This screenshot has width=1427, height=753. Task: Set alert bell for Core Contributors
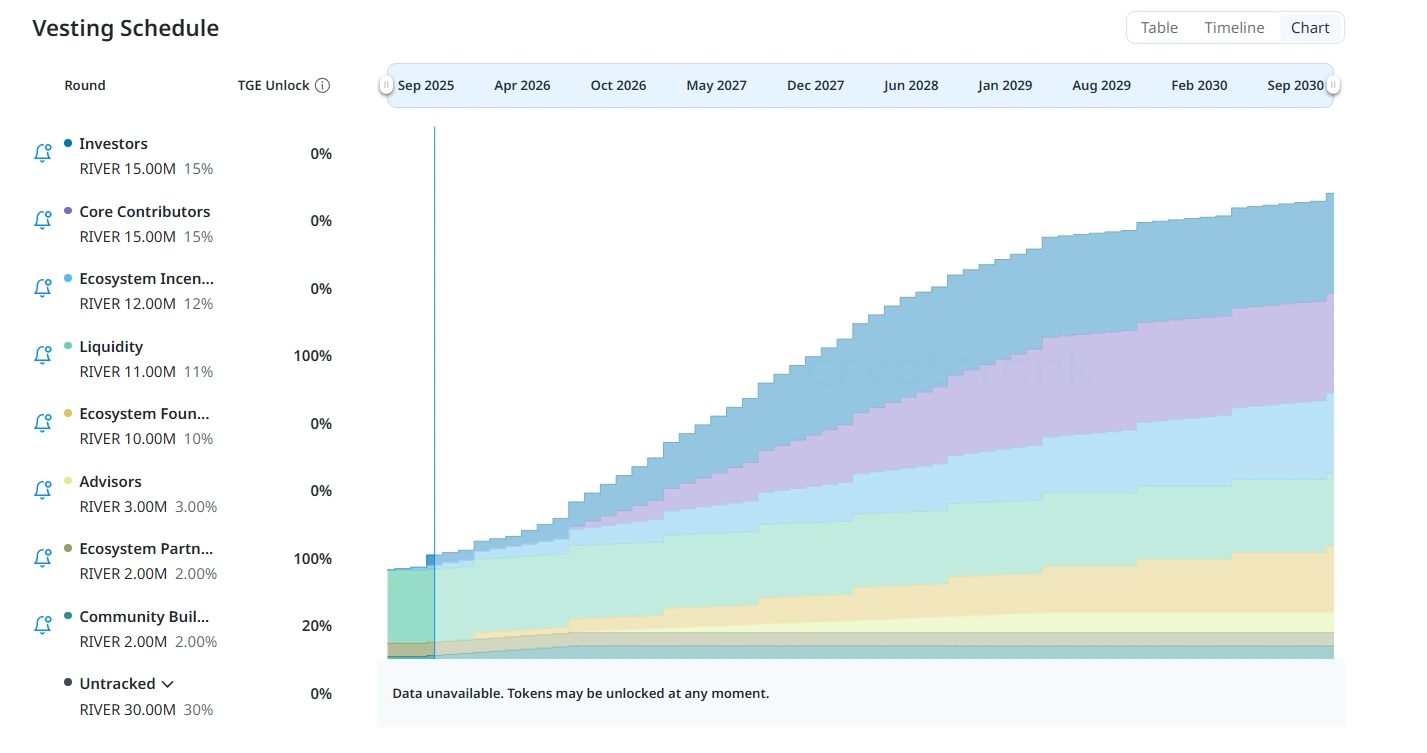click(42, 221)
